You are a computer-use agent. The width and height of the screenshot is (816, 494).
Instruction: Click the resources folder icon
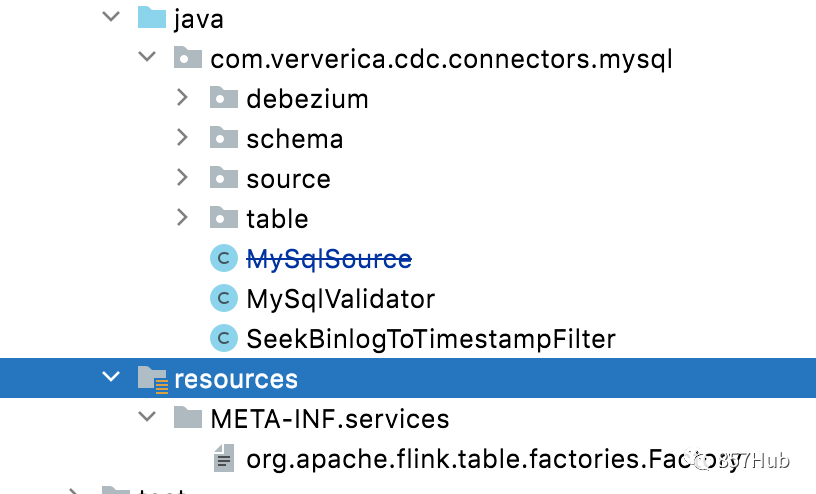pos(152,379)
